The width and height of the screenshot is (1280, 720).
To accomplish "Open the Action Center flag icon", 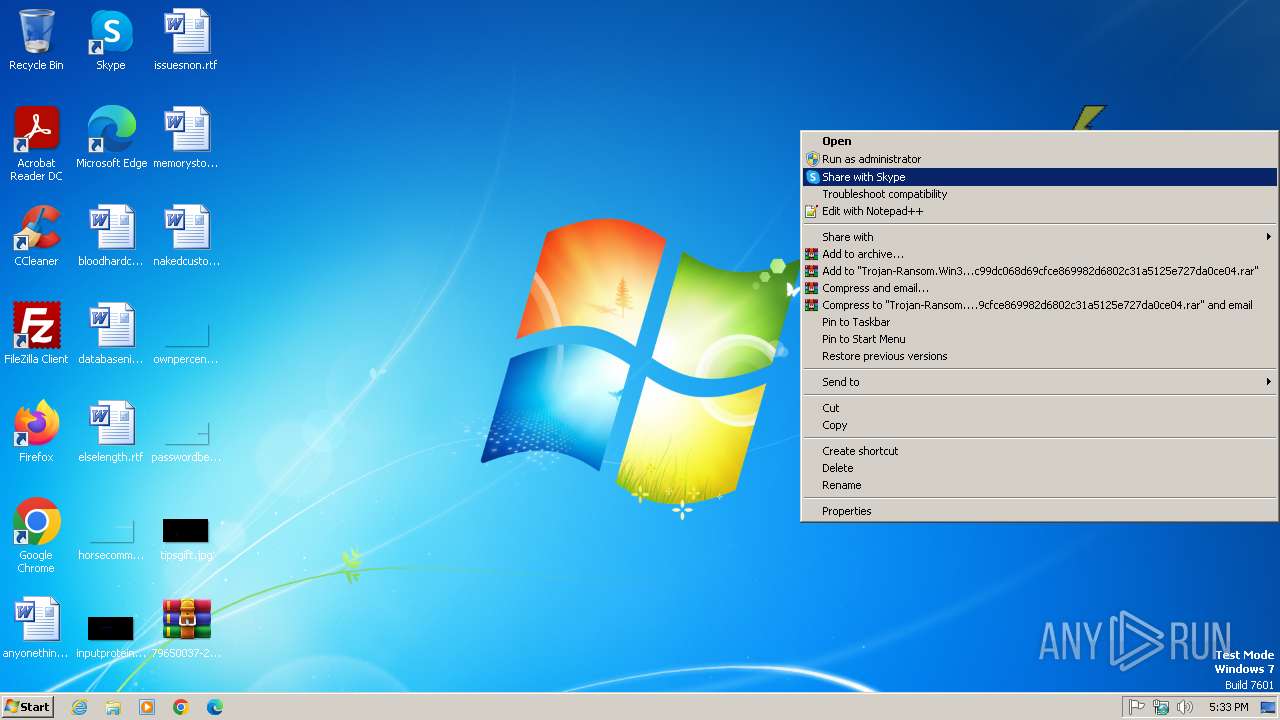I will point(1137,707).
